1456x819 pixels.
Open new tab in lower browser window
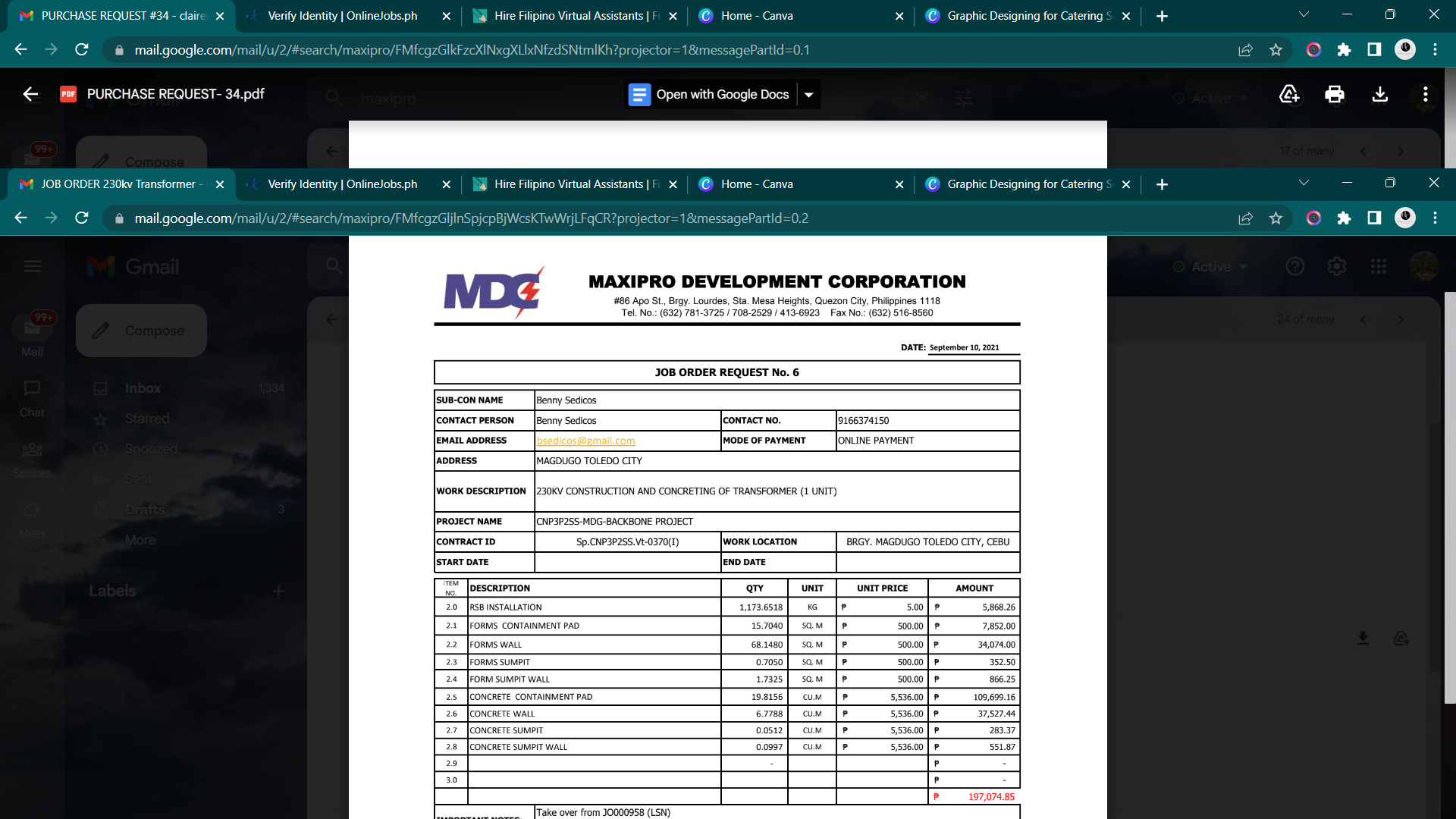[1162, 184]
